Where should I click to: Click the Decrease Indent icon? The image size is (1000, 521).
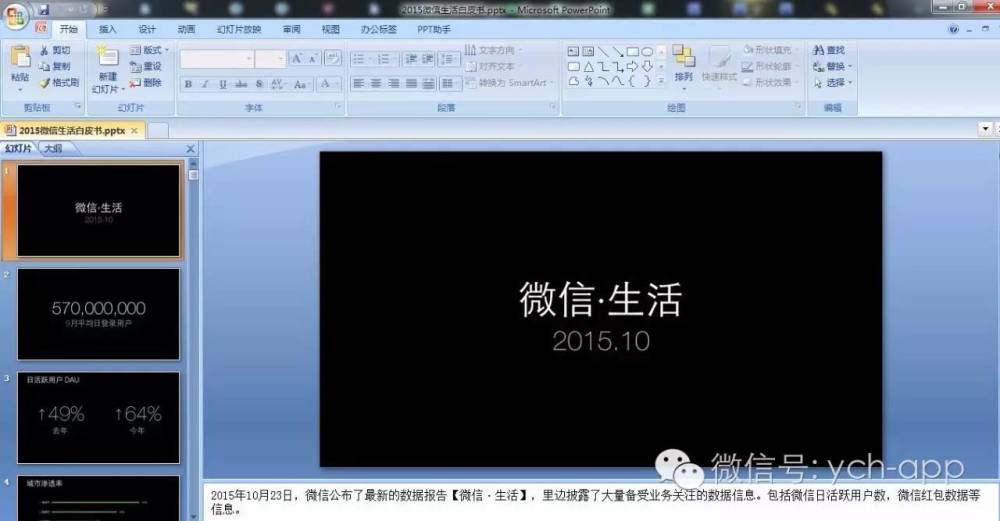[x=411, y=59]
